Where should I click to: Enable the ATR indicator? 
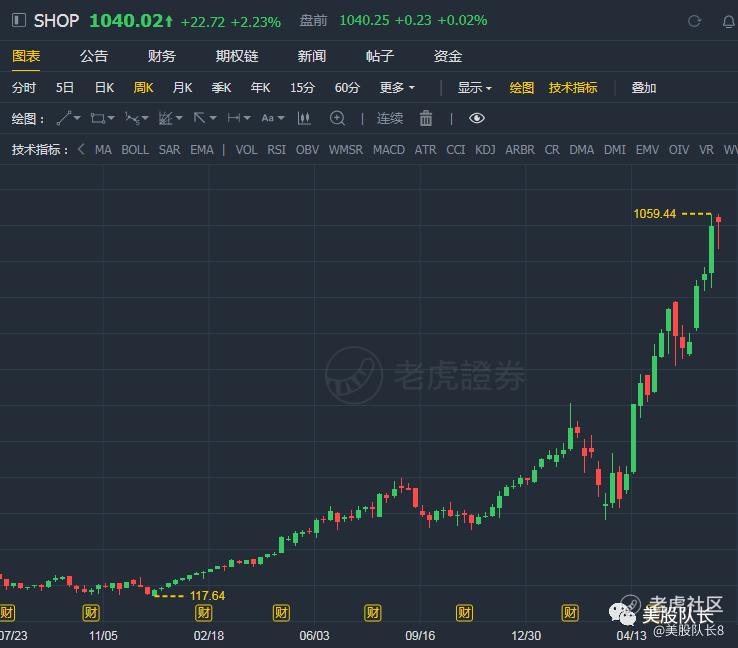click(425, 150)
